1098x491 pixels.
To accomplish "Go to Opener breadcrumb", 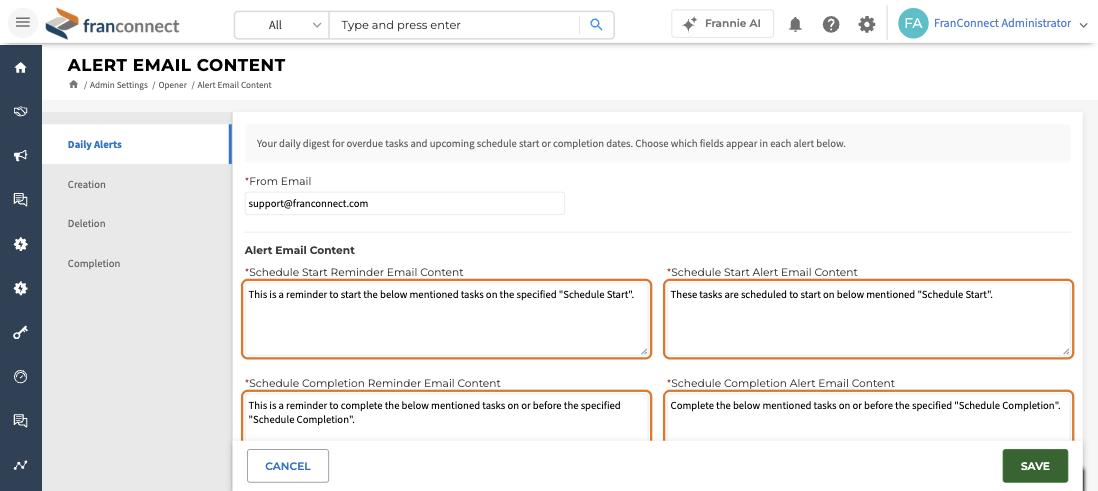I will (x=172, y=85).
